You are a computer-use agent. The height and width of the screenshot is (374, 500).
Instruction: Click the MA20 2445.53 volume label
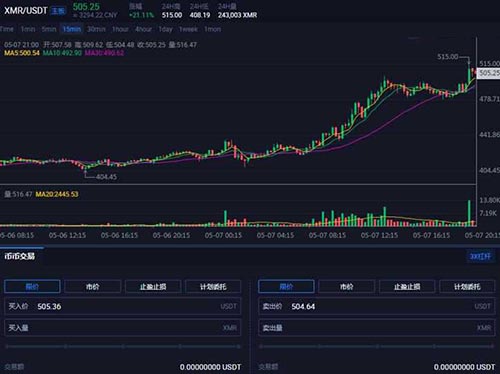[57, 194]
